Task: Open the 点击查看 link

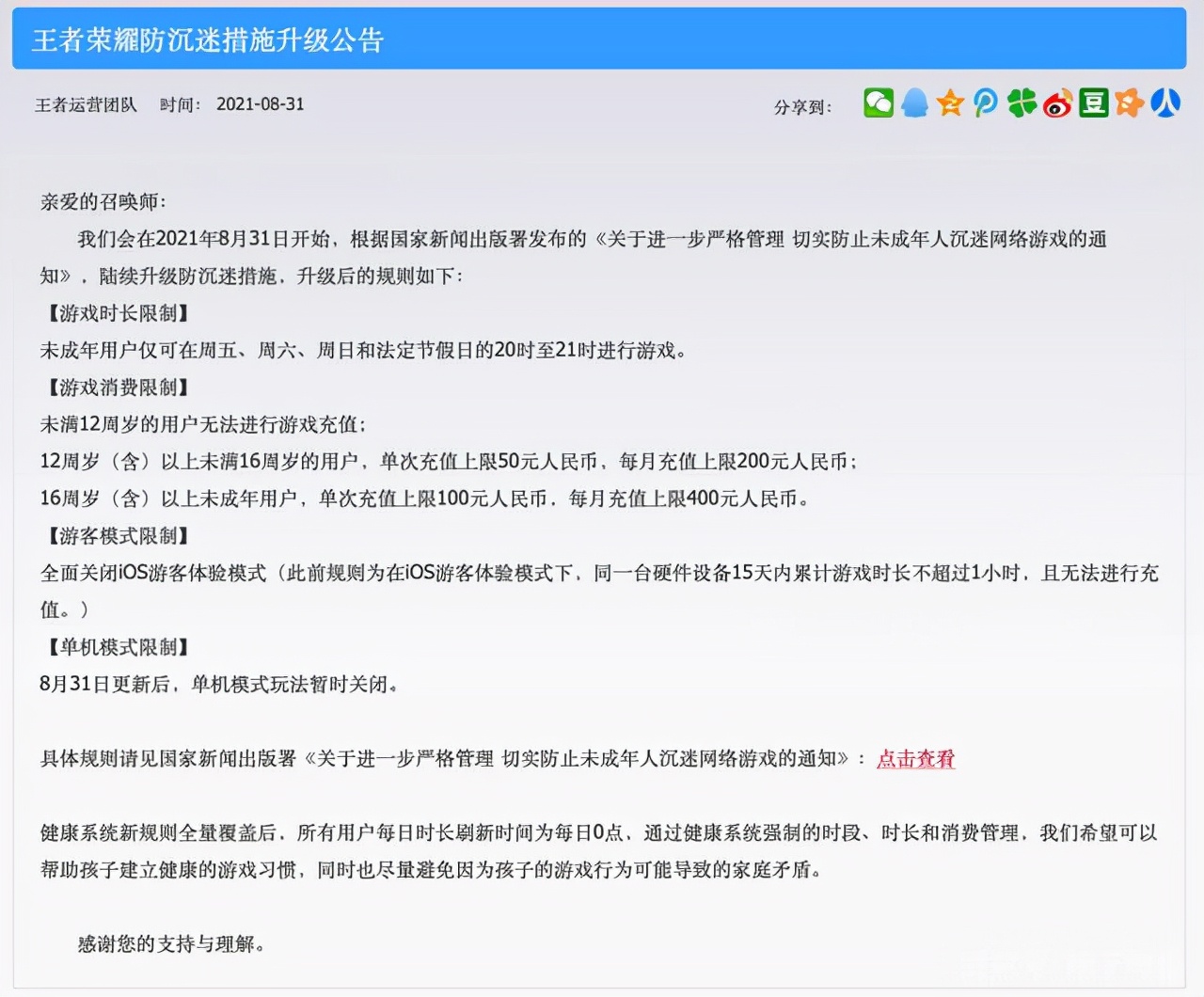Action: [914, 760]
